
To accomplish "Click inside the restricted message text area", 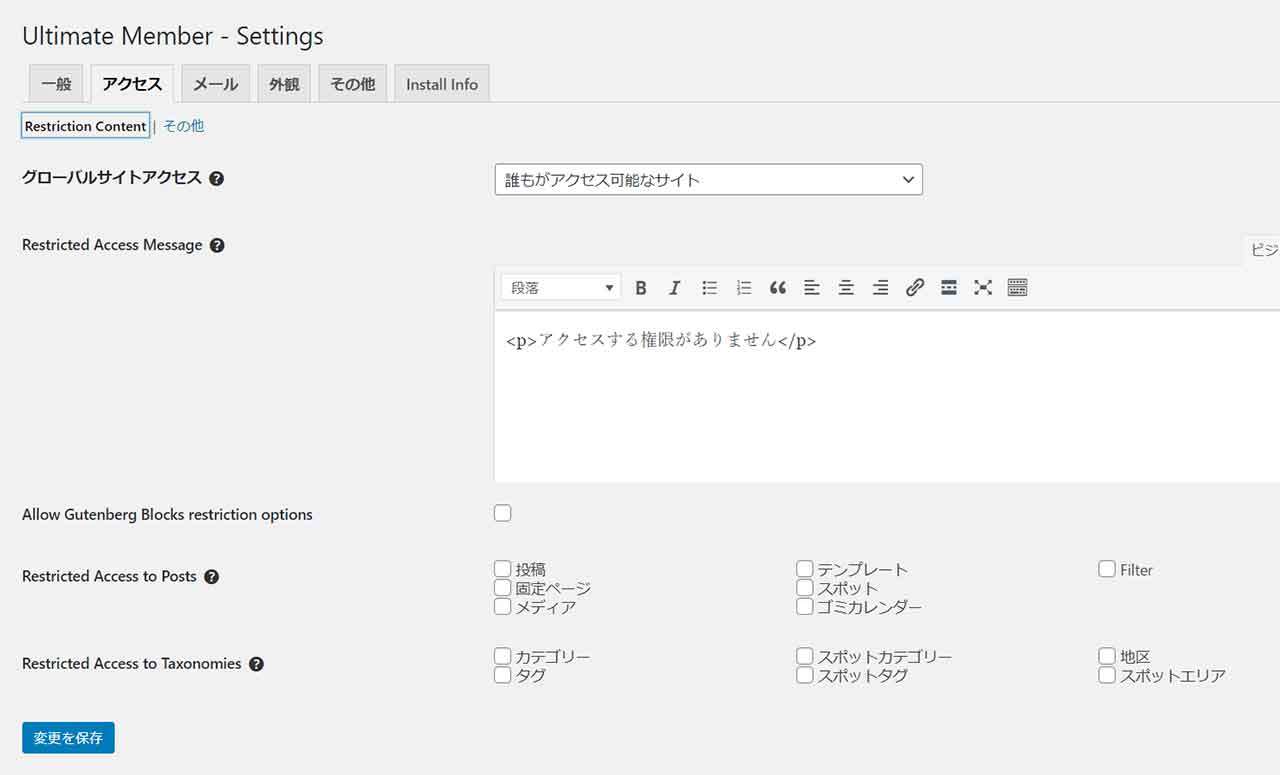I will coord(887,397).
